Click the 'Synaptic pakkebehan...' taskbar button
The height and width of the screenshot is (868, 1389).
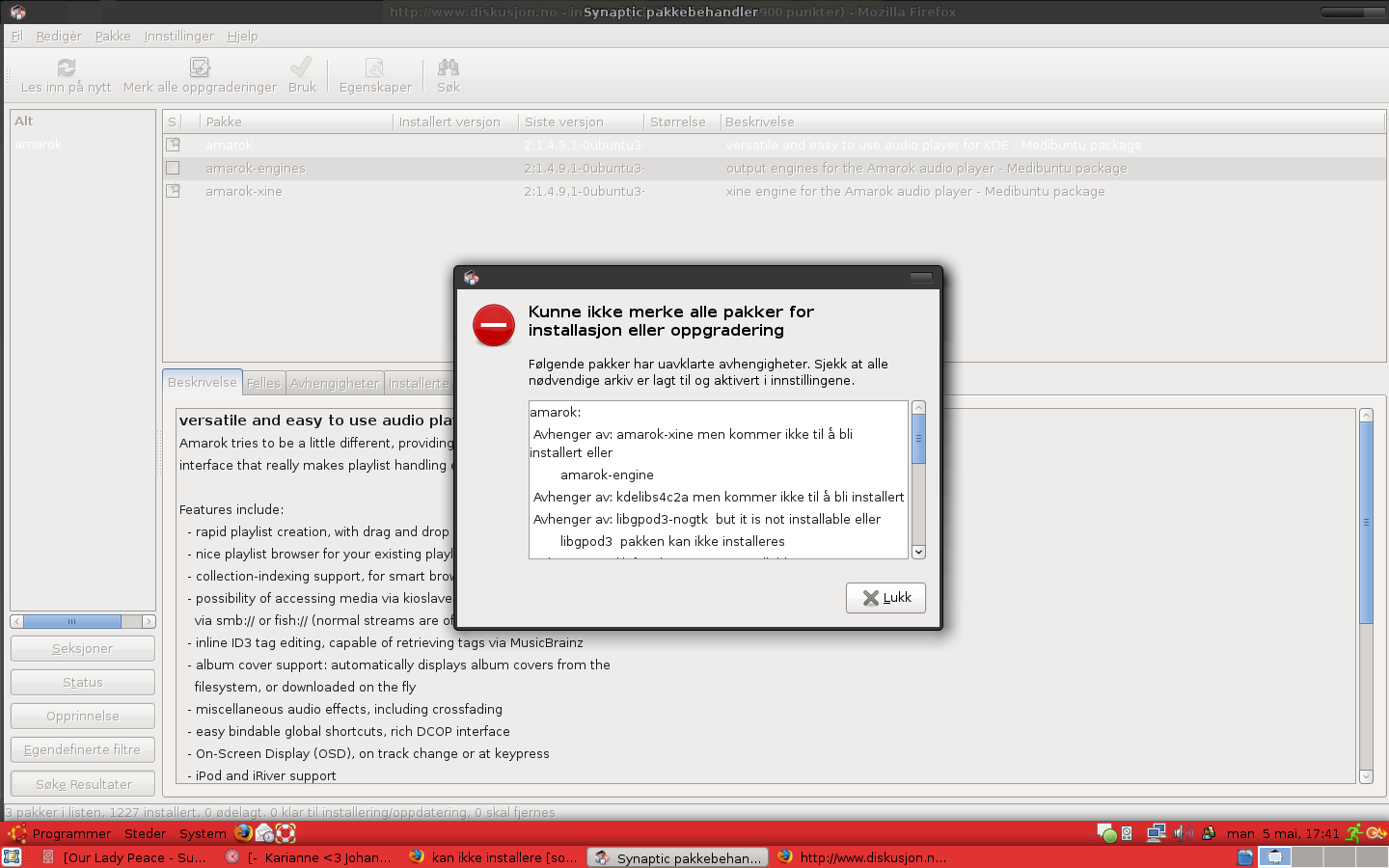tap(678, 857)
